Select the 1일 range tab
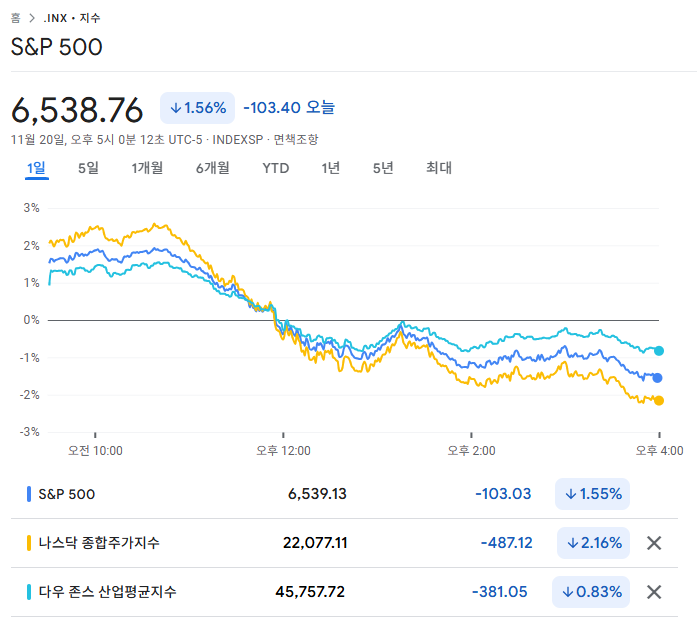This screenshot has height=626, width=697. (x=36, y=168)
